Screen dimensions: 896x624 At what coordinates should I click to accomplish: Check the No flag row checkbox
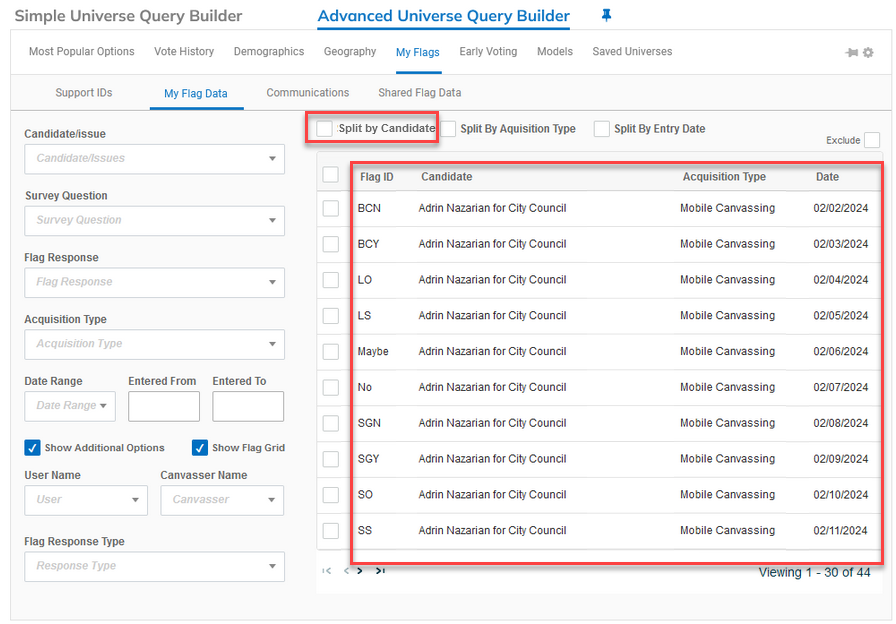pos(330,387)
